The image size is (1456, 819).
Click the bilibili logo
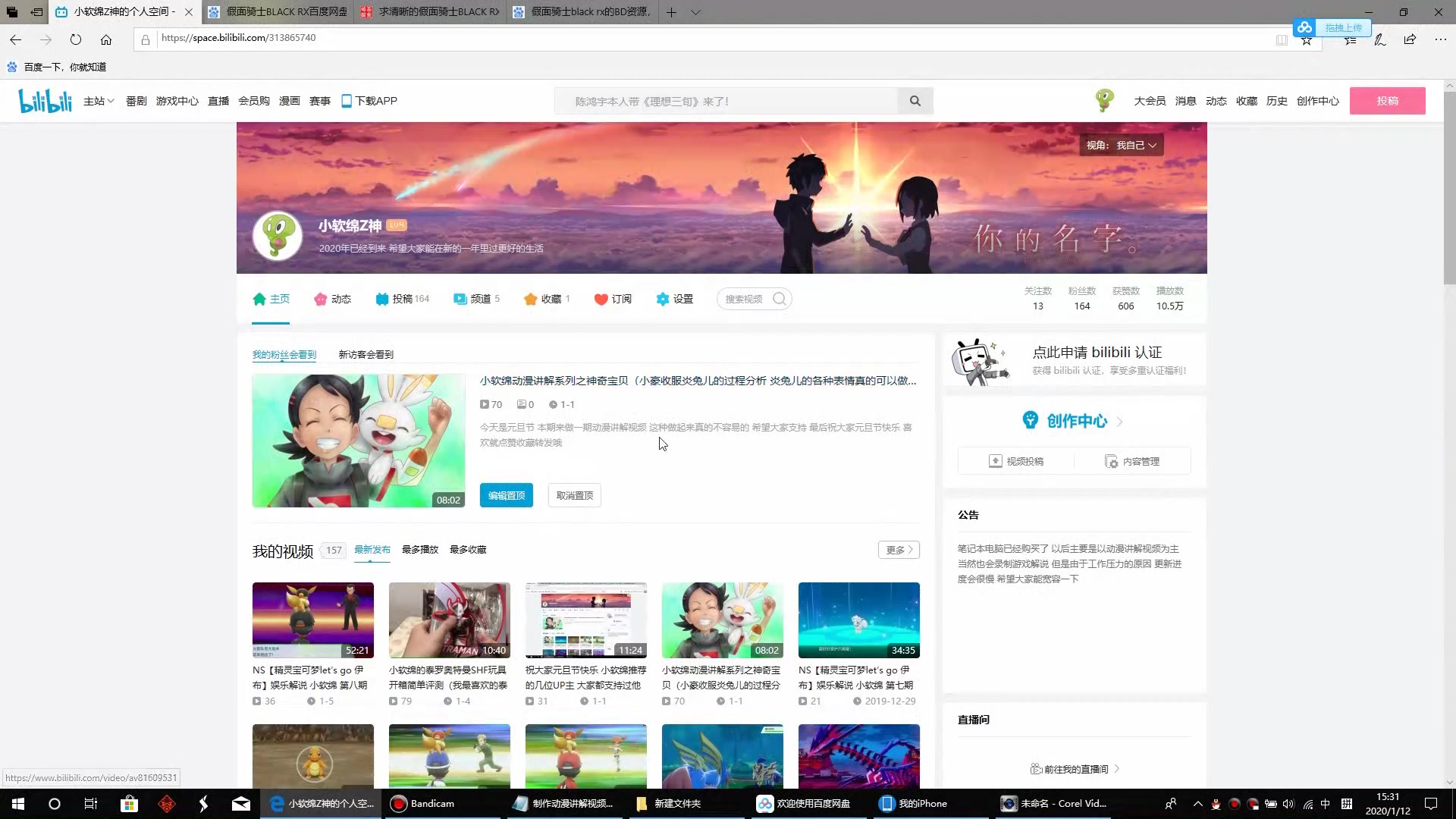coord(45,100)
